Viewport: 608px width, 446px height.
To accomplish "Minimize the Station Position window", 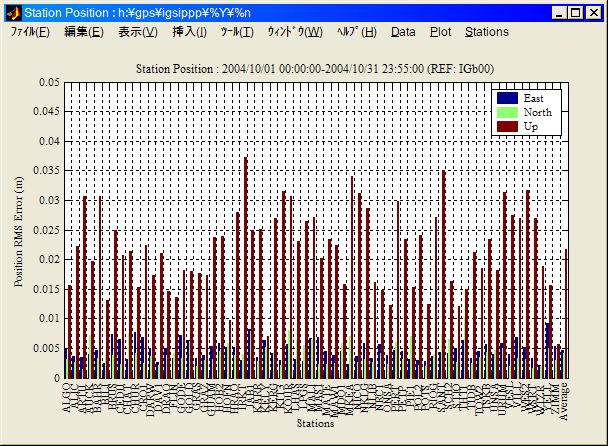I will pos(558,13).
